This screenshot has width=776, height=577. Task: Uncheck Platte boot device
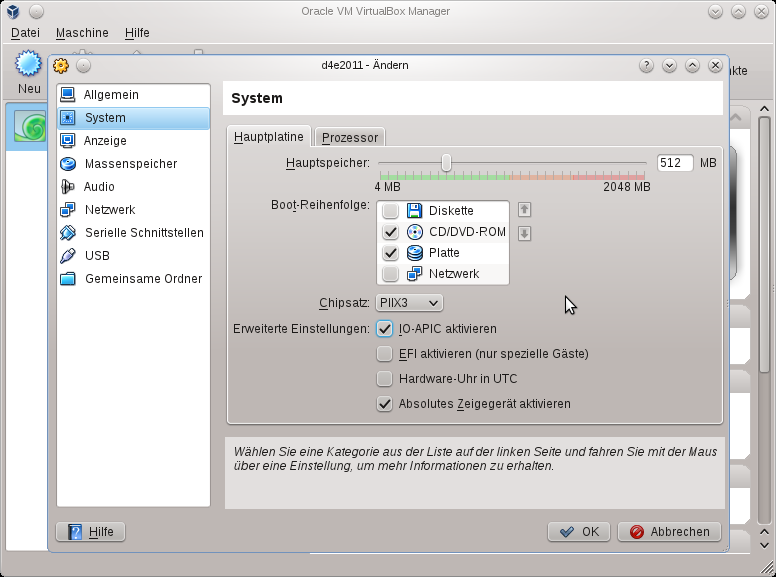click(390, 253)
